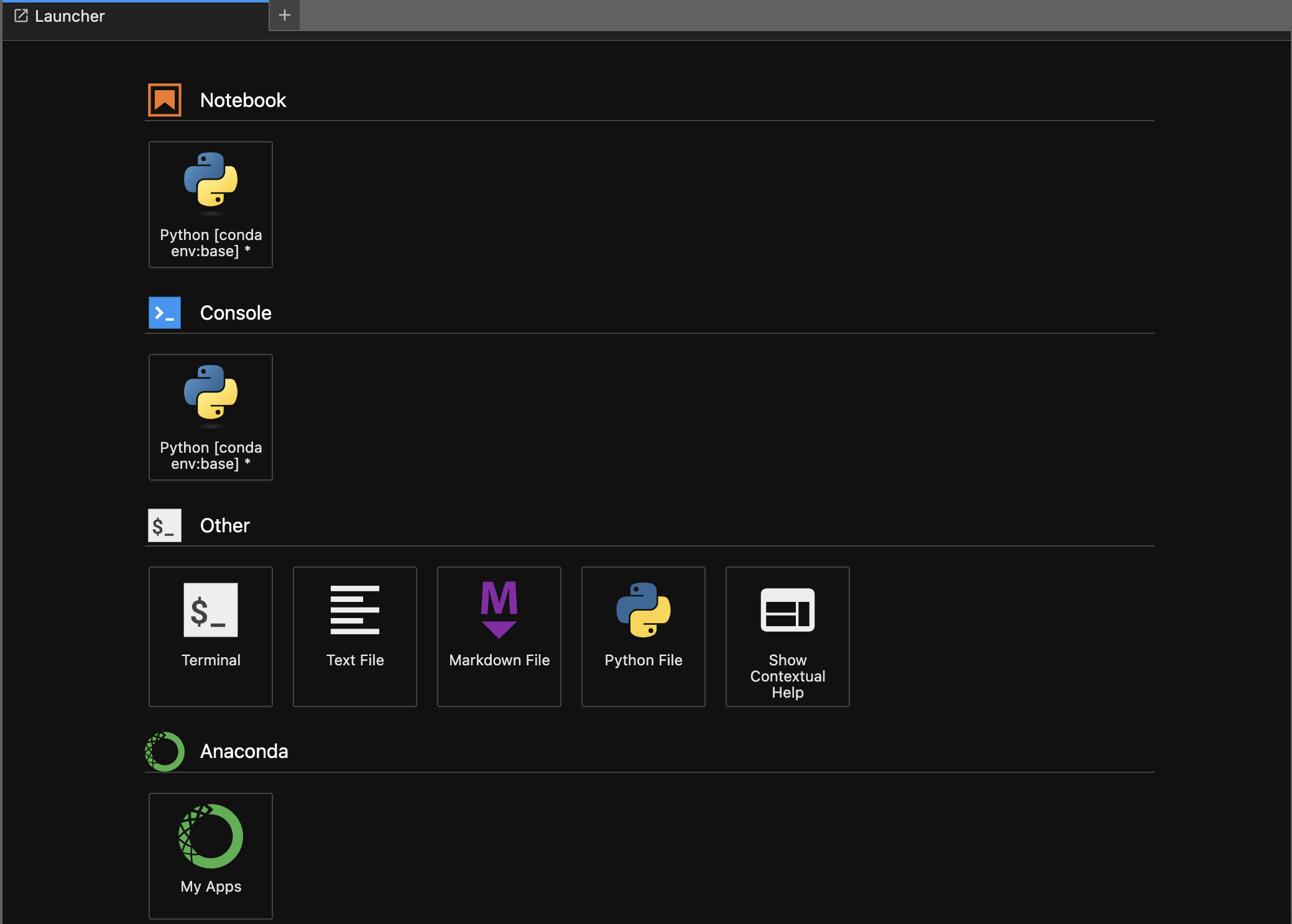Click the Console section prompt icon
1292x924 pixels.
[x=165, y=313]
